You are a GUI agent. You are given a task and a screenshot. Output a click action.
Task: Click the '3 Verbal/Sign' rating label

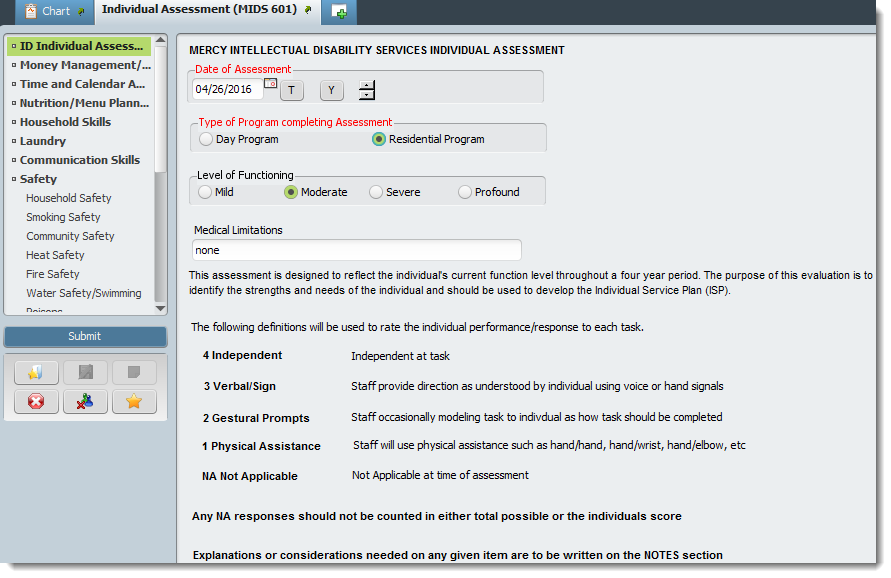click(x=240, y=386)
